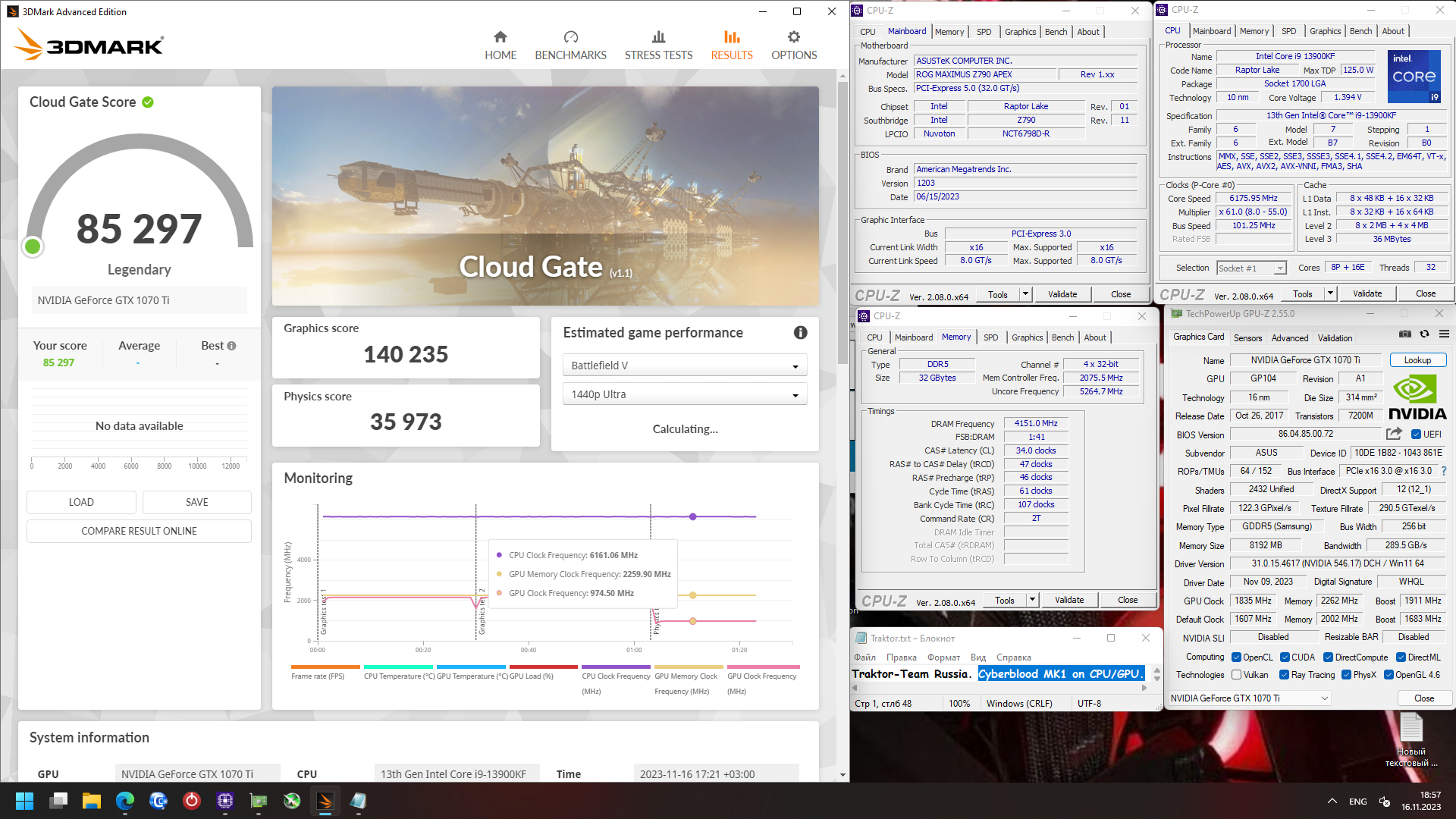Open 3DMark OPTIONS gear
1456x819 pixels.
click(x=794, y=36)
